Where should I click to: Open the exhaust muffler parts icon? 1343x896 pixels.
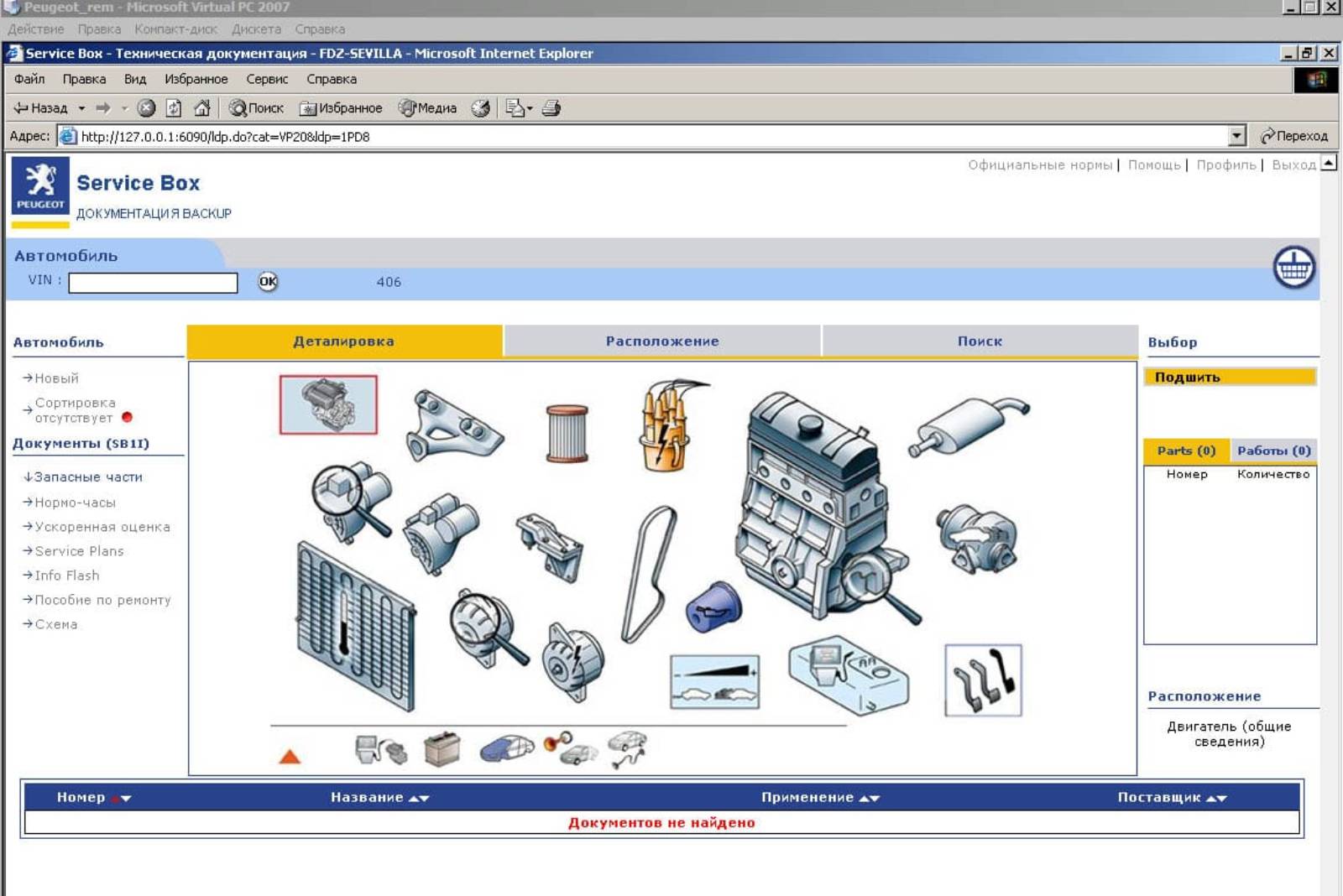(x=968, y=427)
